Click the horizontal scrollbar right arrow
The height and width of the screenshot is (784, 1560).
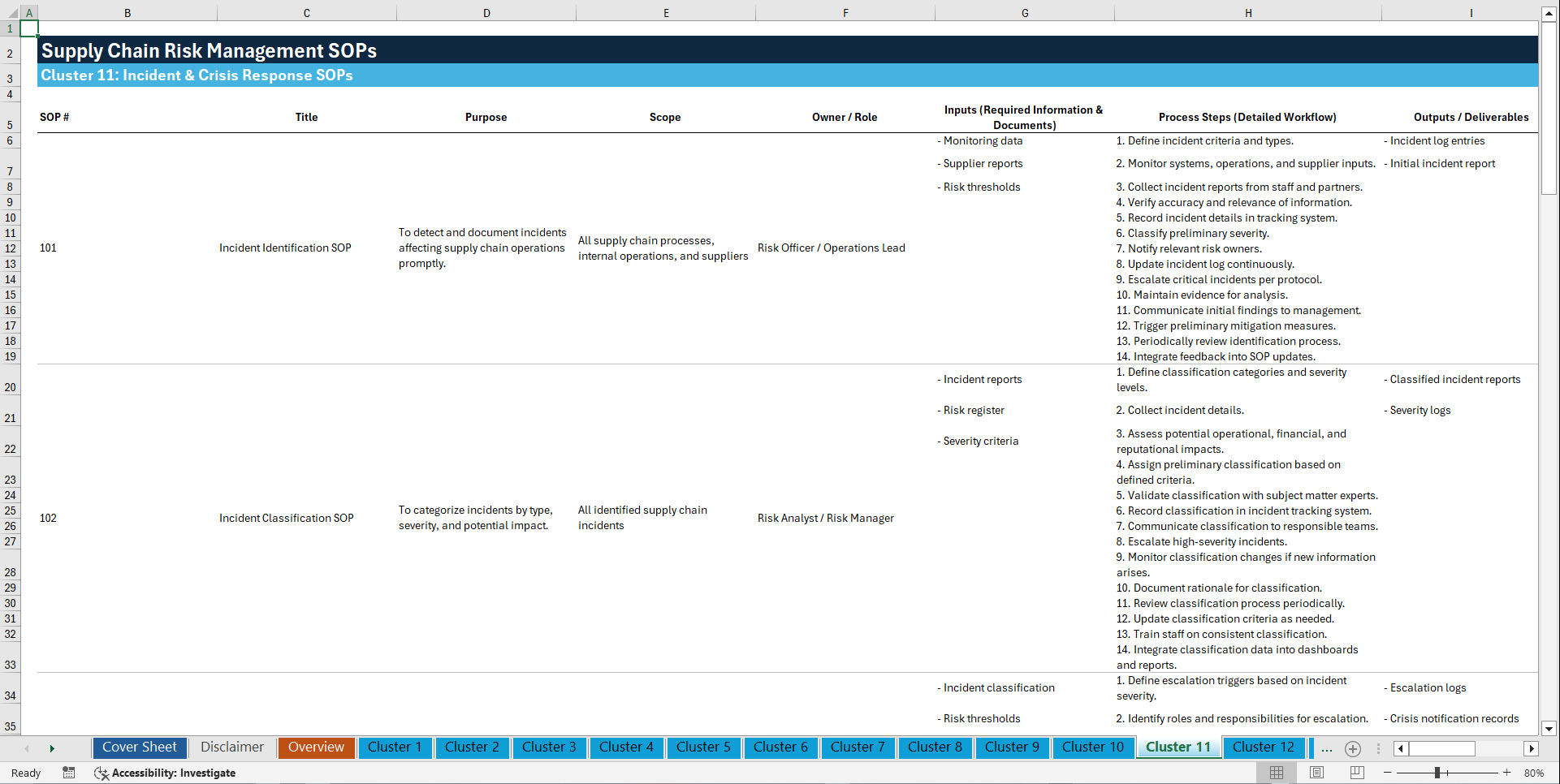(1532, 748)
